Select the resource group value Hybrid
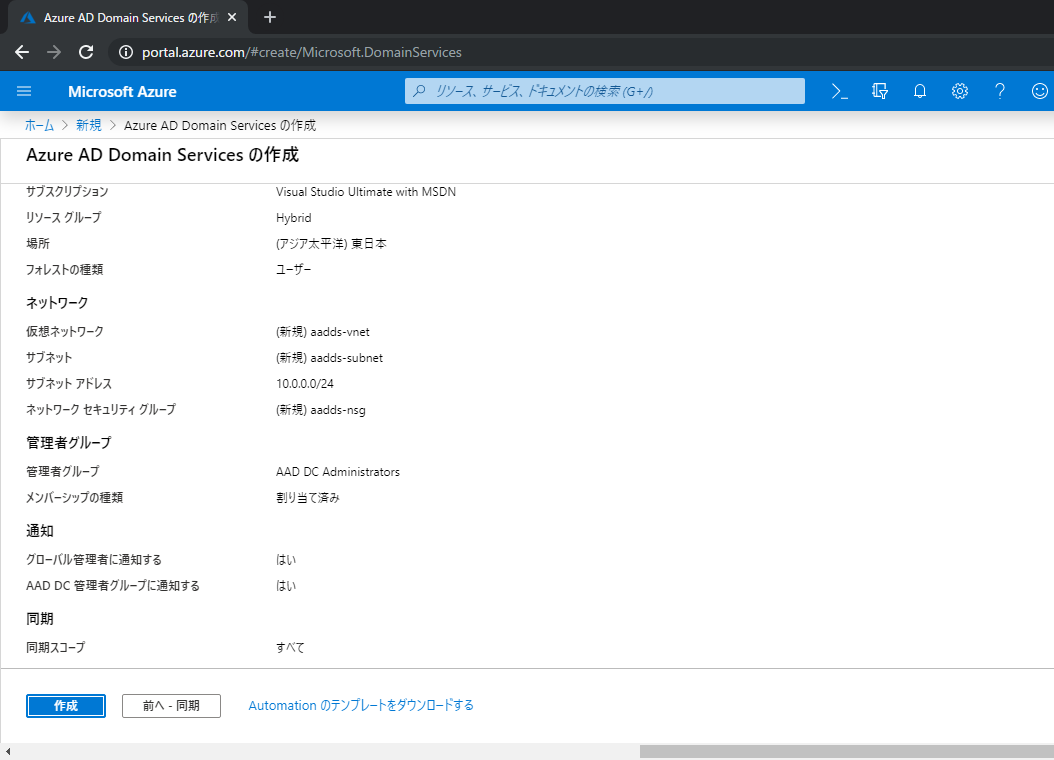Viewport: 1054px width, 760px height. tap(294, 218)
